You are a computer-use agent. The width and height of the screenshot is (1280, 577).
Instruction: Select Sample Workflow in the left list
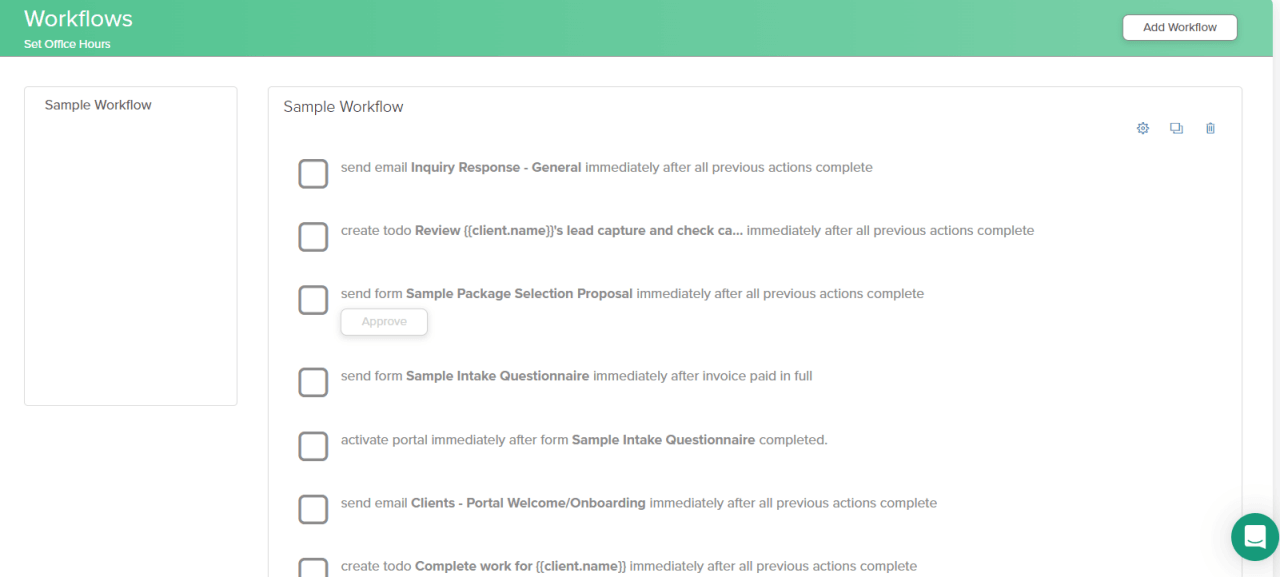click(98, 105)
